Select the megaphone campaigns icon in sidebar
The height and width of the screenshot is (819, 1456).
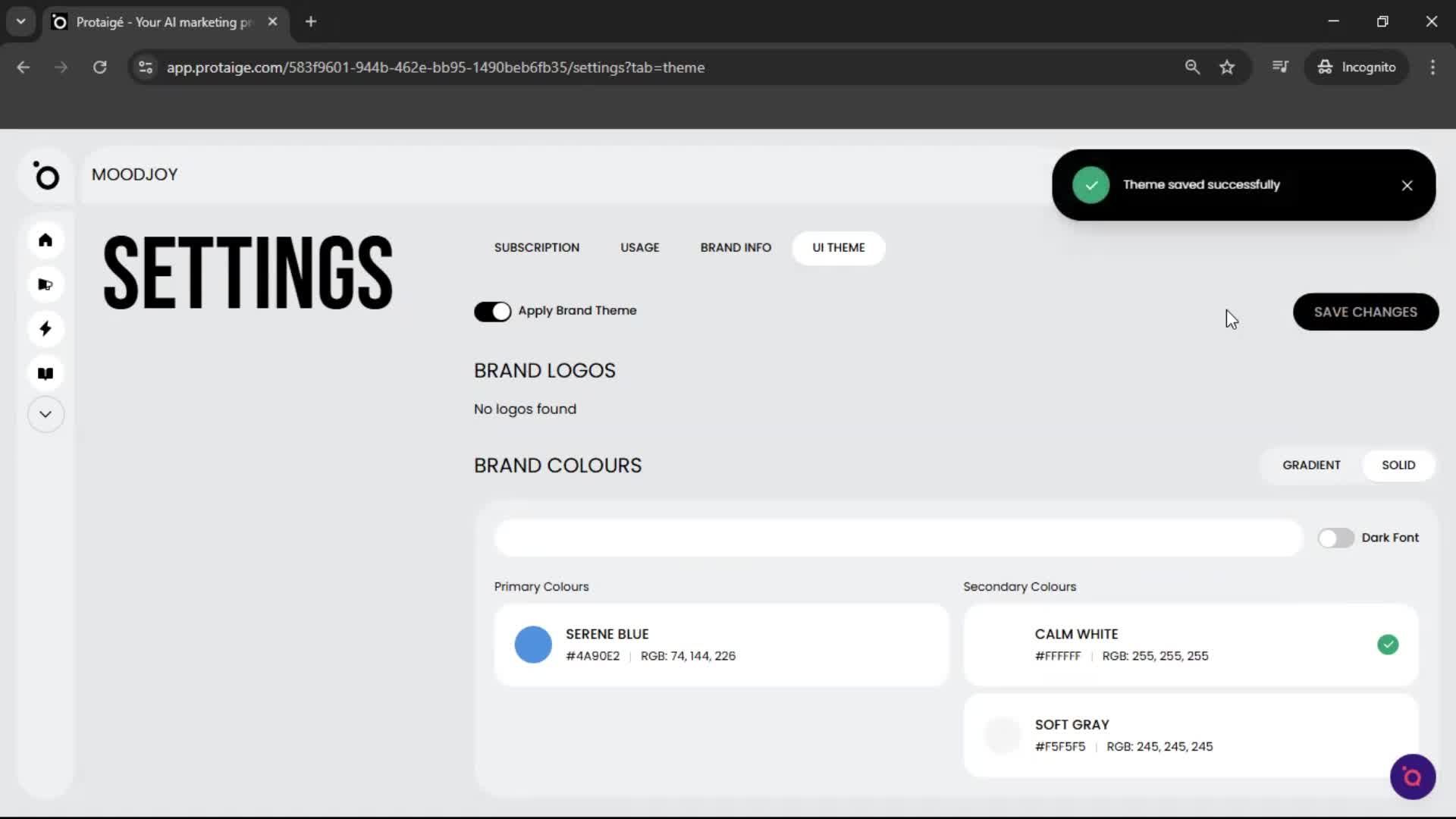click(45, 284)
